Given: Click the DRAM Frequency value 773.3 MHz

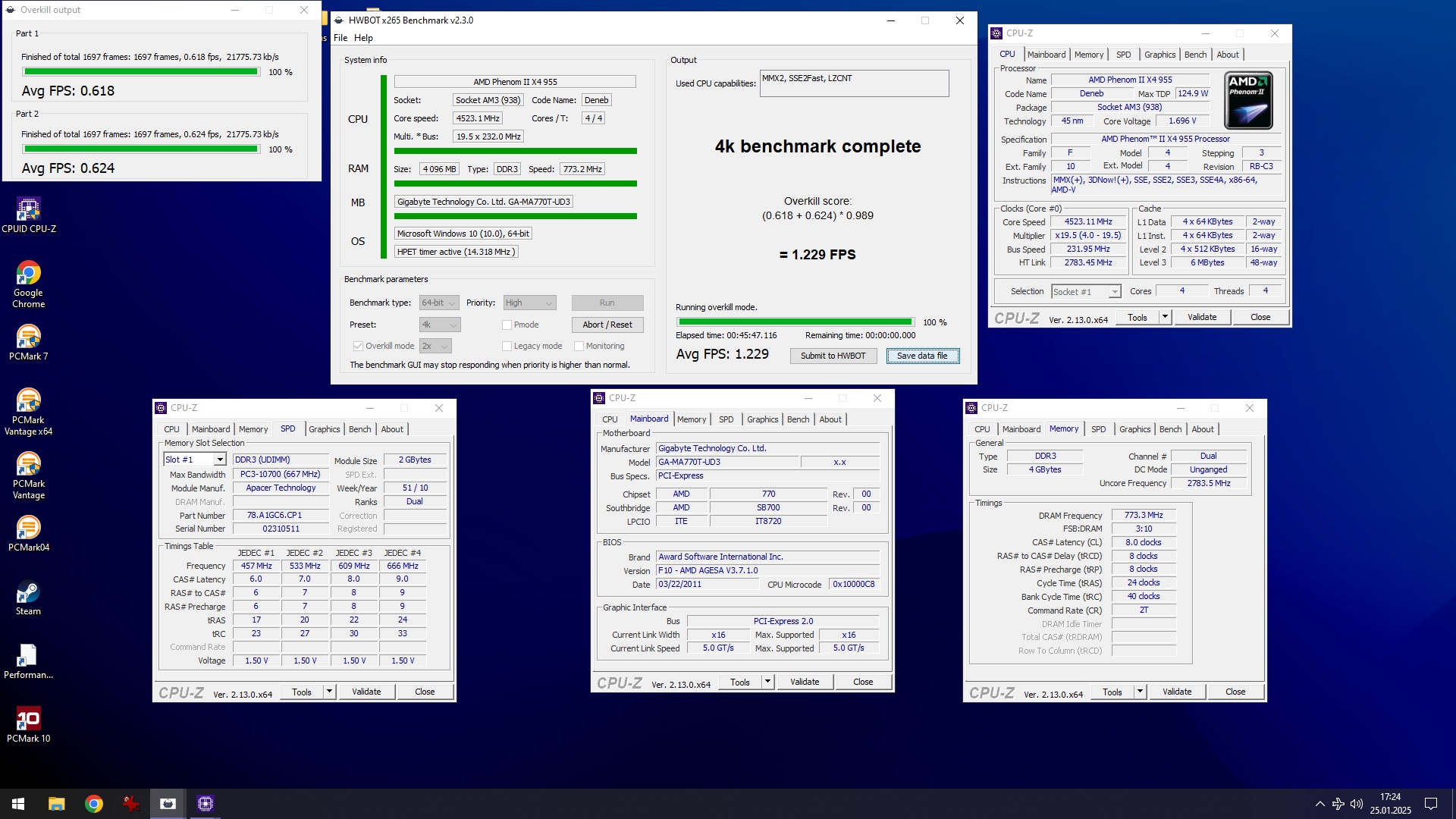Looking at the screenshot, I should [1144, 516].
